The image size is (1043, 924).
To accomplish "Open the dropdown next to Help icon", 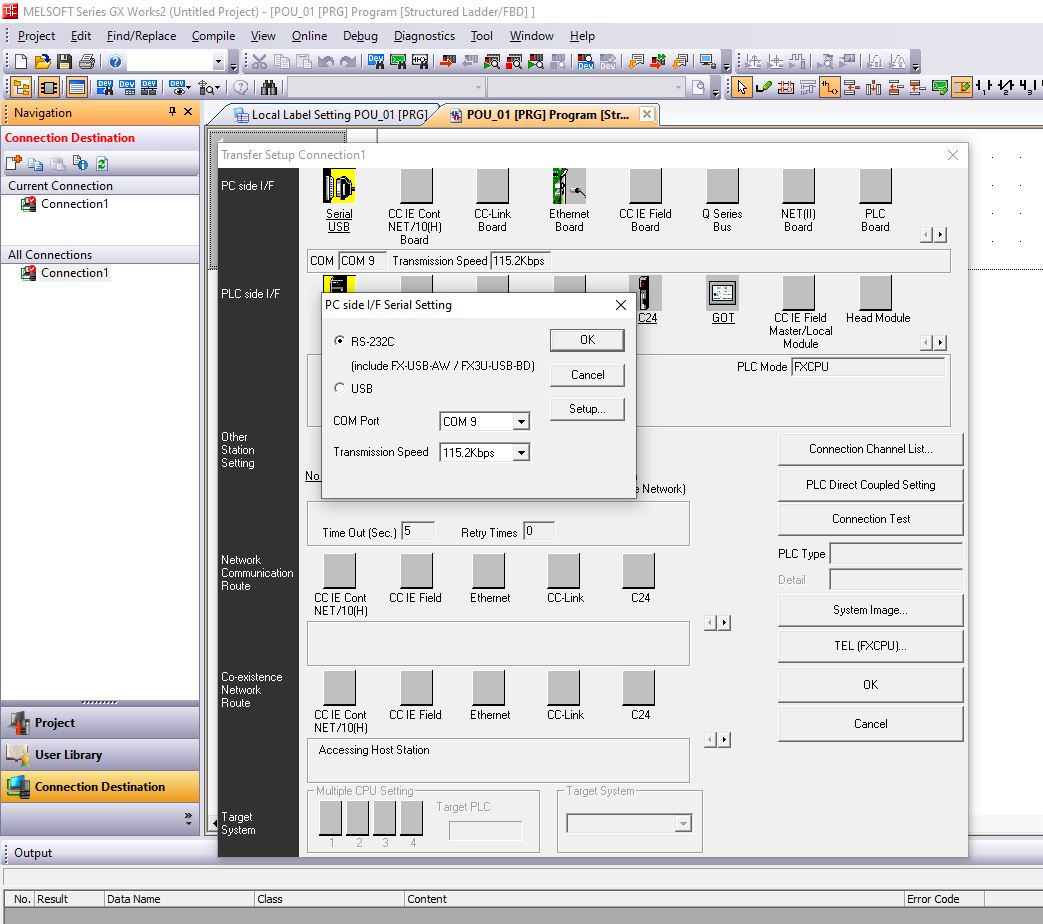I will click(218, 62).
